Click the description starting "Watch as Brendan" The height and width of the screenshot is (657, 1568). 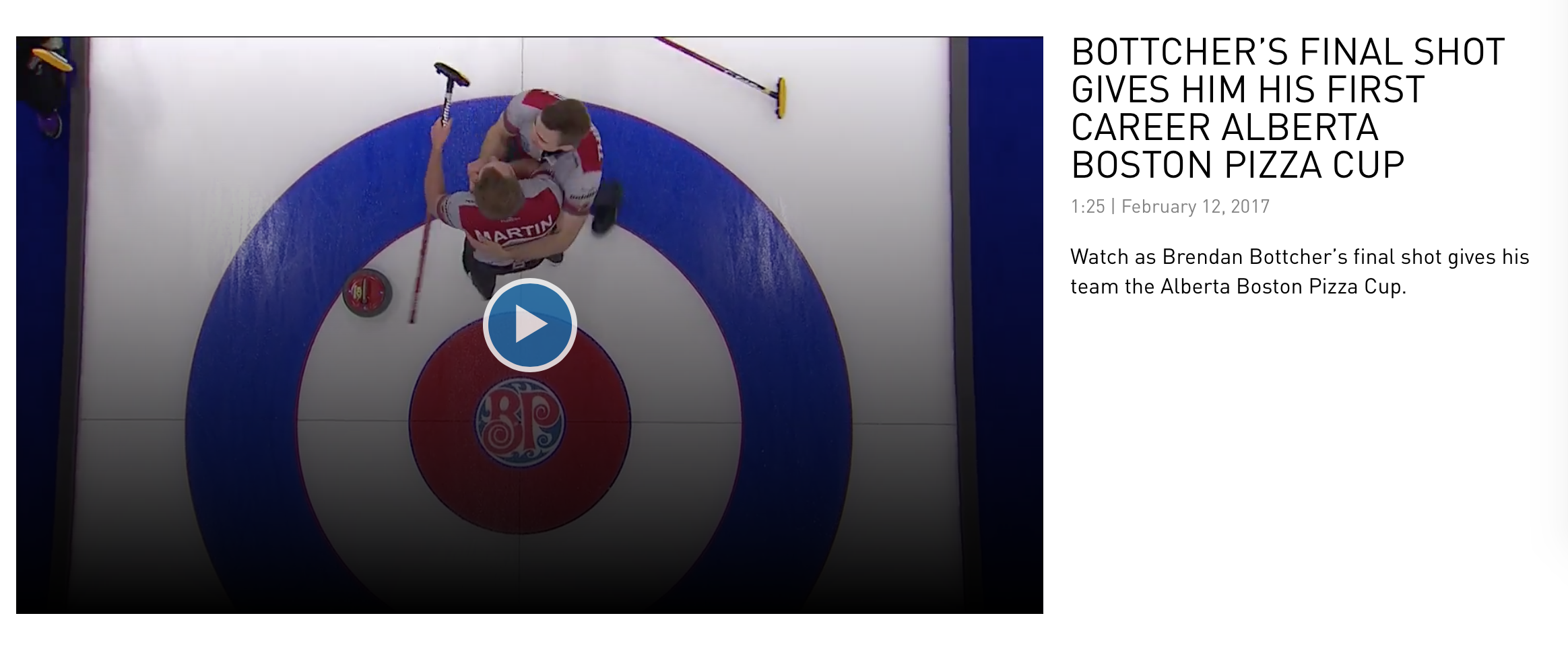coord(1300,271)
